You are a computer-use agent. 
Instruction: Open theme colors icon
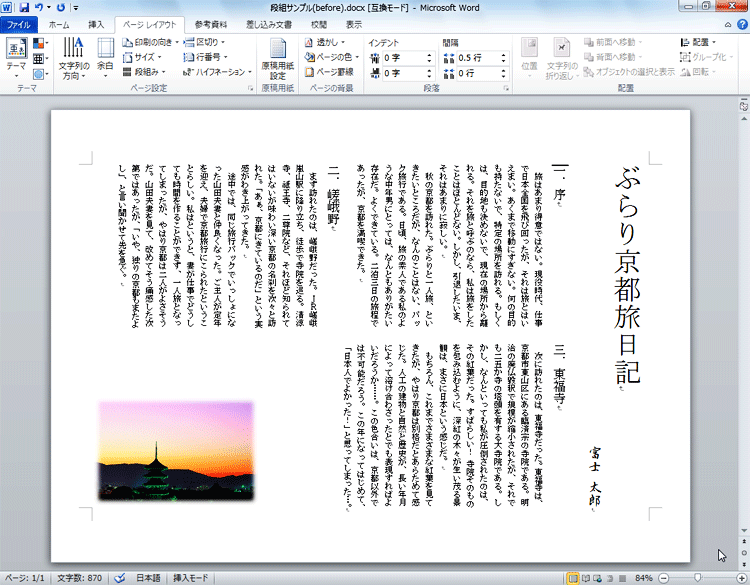[x=40, y=44]
